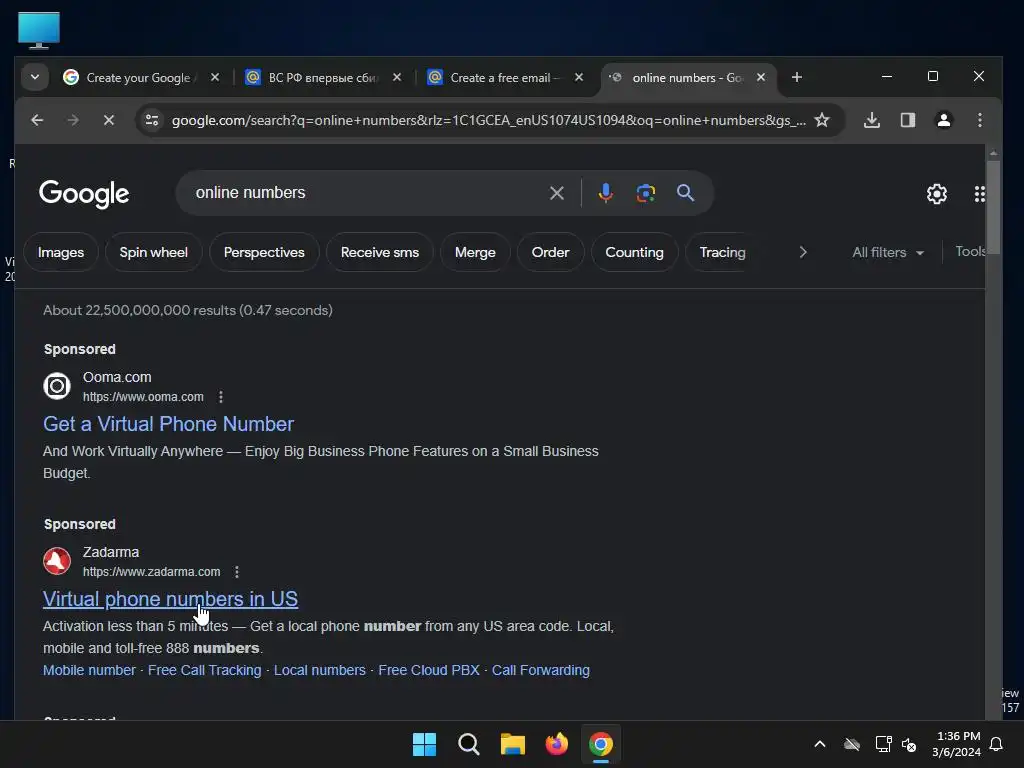Open the Local numbers sitelink

pyautogui.click(x=319, y=671)
